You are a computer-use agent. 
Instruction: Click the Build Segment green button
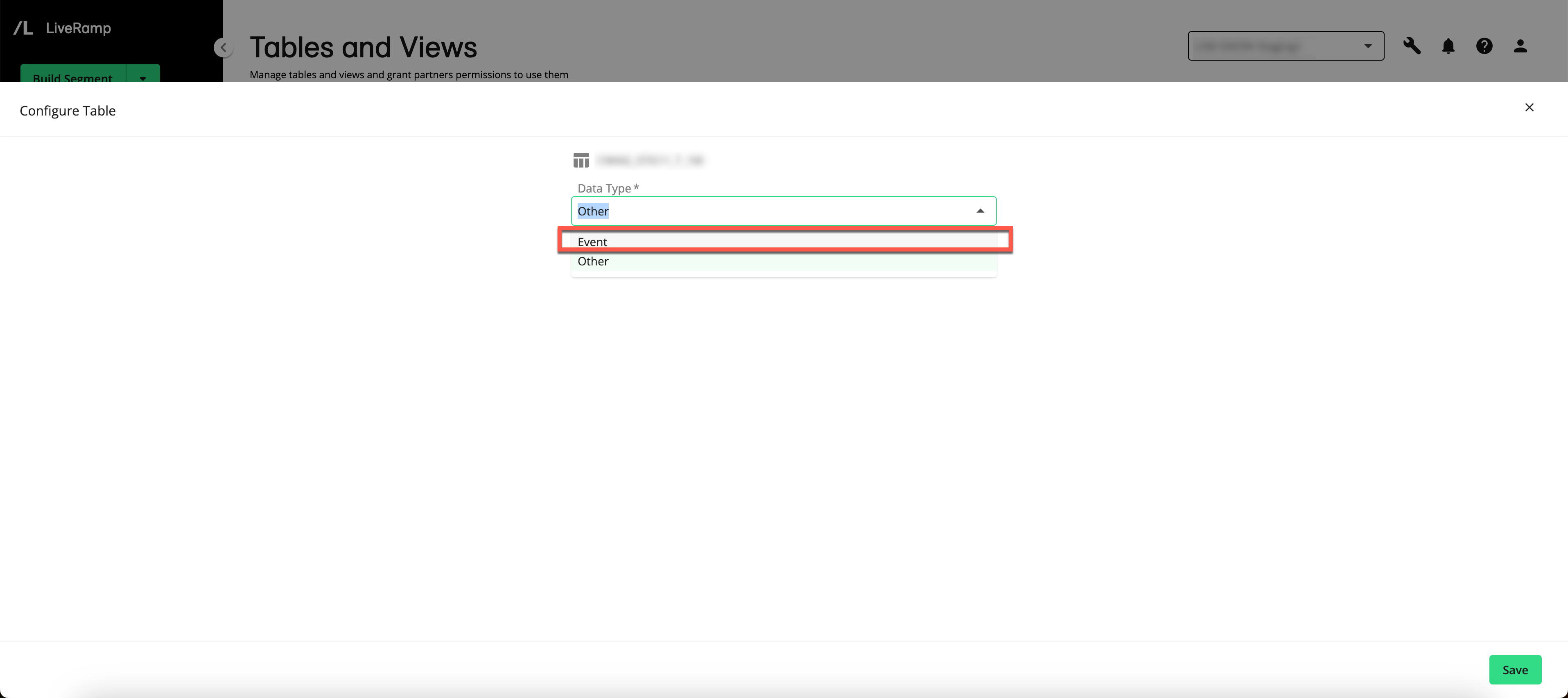(74, 78)
